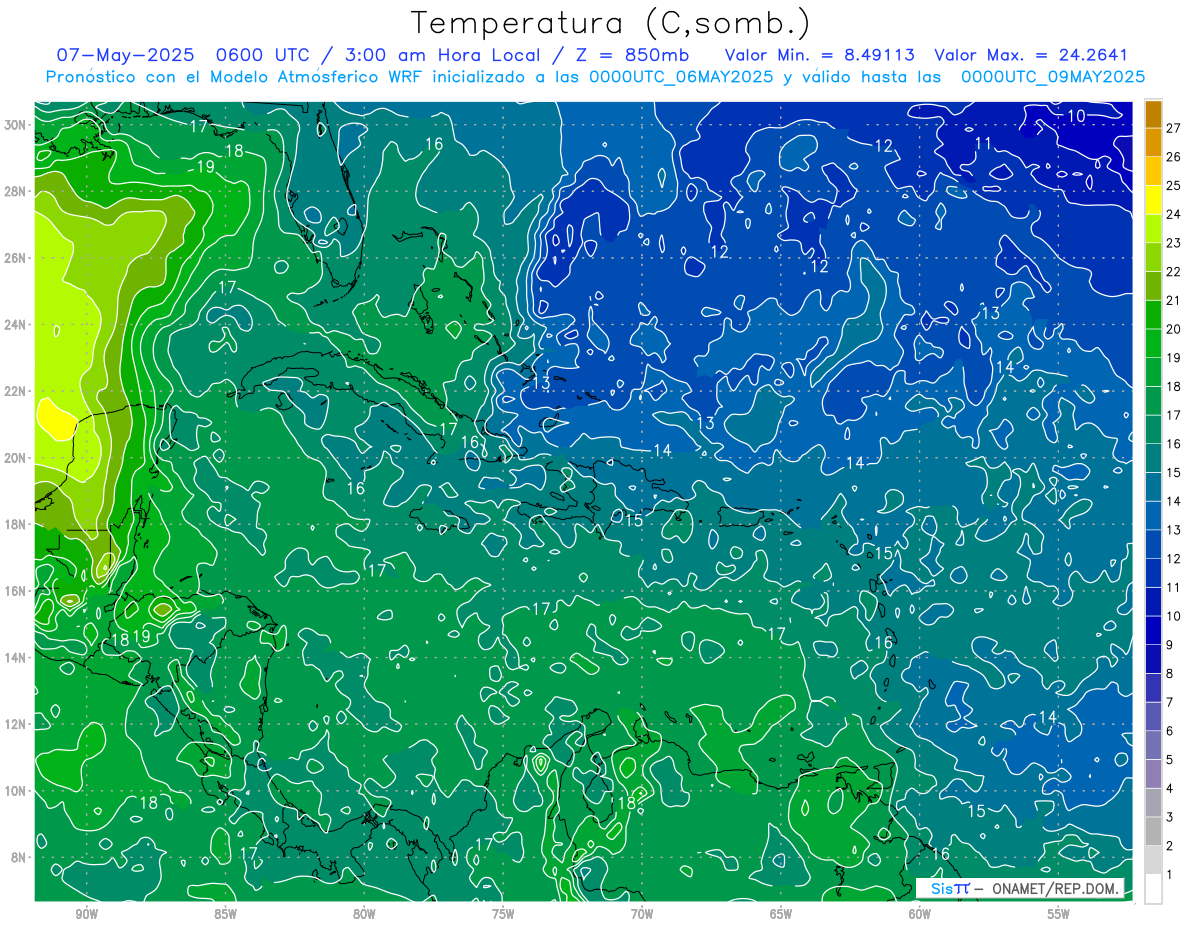Image resolution: width=1200 pixels, height=927 pixels.
Task: Click the '28N' latitude axis label
Action: 15,191
